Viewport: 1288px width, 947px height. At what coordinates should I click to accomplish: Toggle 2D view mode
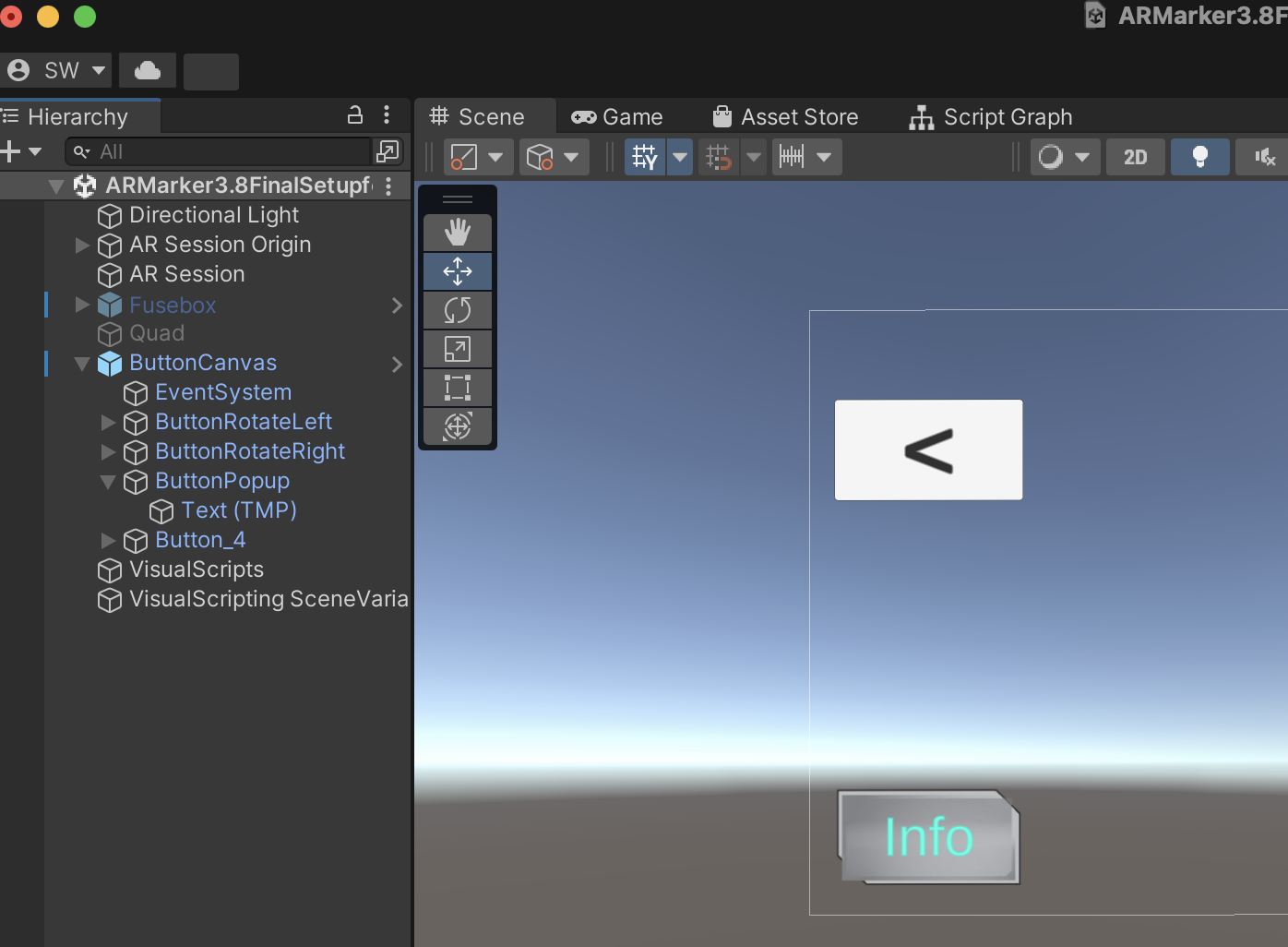pos(1135,157)
